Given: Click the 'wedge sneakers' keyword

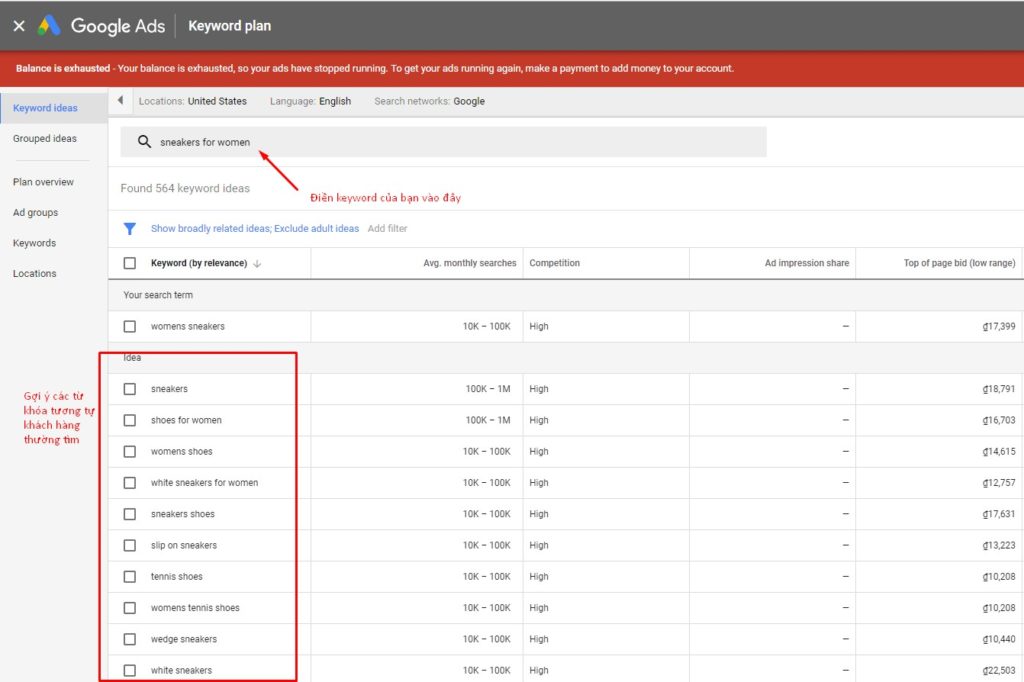Looking at the screenshot, I should [184, 640].
